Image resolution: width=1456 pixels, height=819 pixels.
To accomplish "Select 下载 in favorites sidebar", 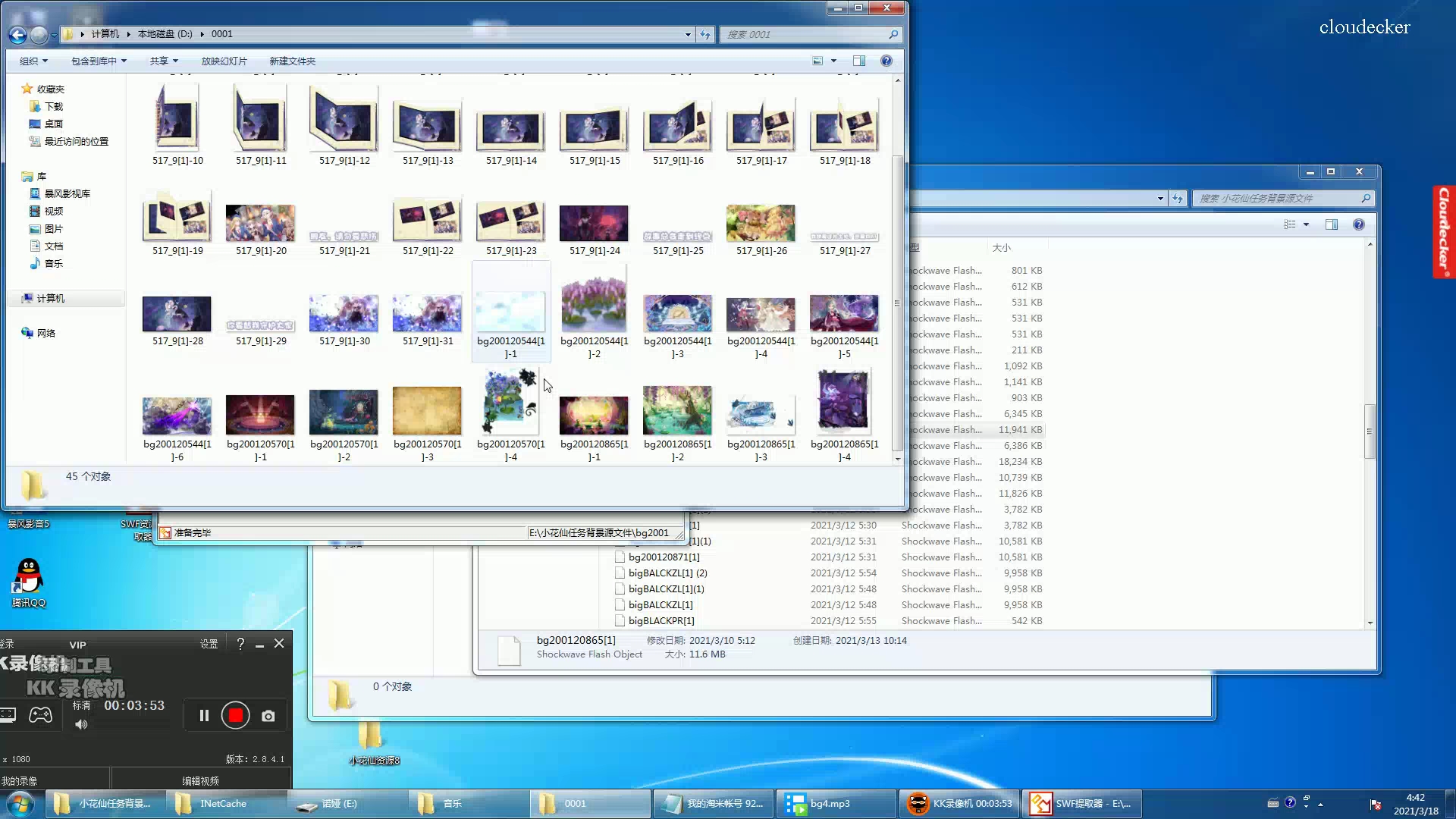I will pos(53,106).
